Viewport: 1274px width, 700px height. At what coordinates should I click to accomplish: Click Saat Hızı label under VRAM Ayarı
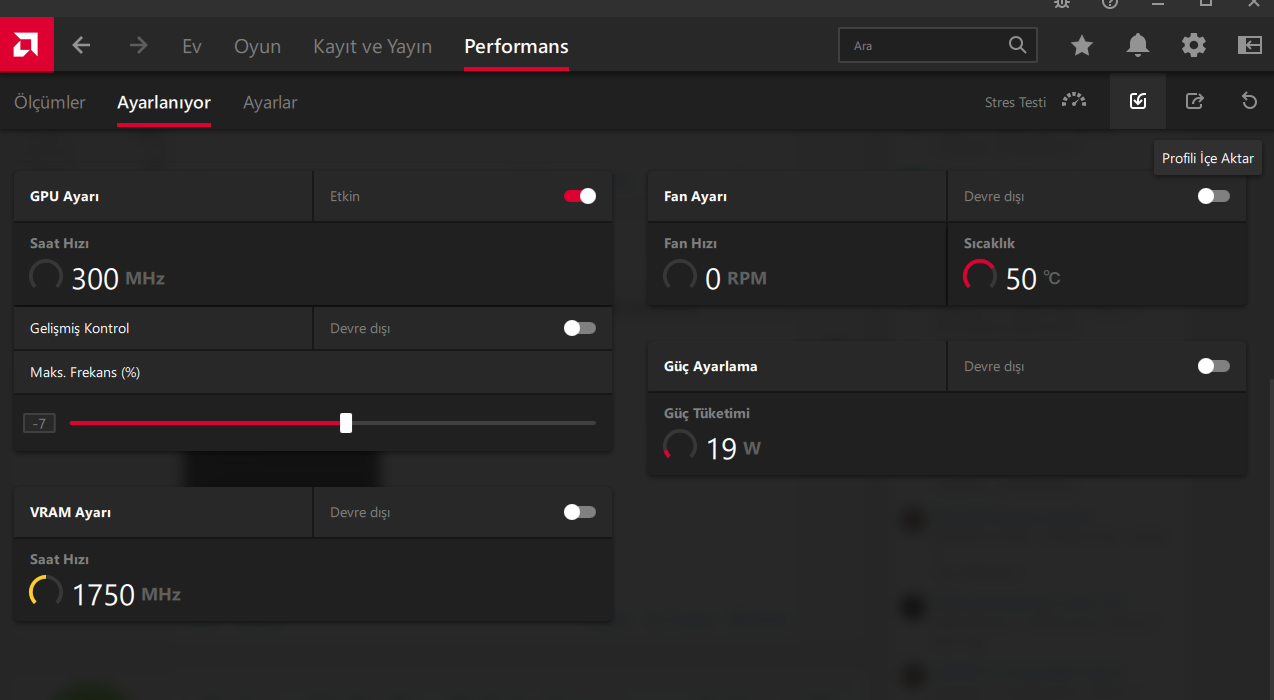[60, 559]
